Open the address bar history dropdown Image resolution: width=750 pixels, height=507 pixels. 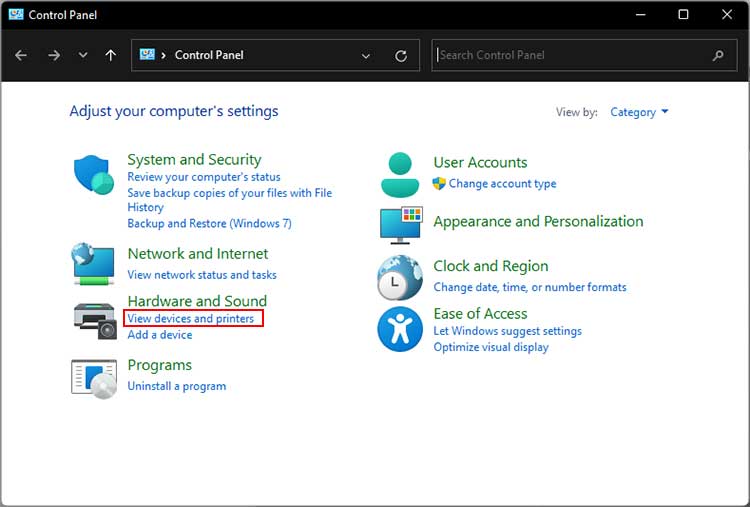[365, 55]
